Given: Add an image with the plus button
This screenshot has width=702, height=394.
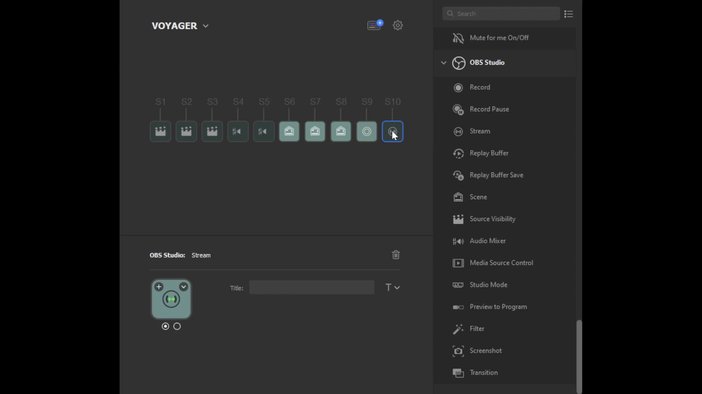Looking at the screenshot, I should pos(159,287).
